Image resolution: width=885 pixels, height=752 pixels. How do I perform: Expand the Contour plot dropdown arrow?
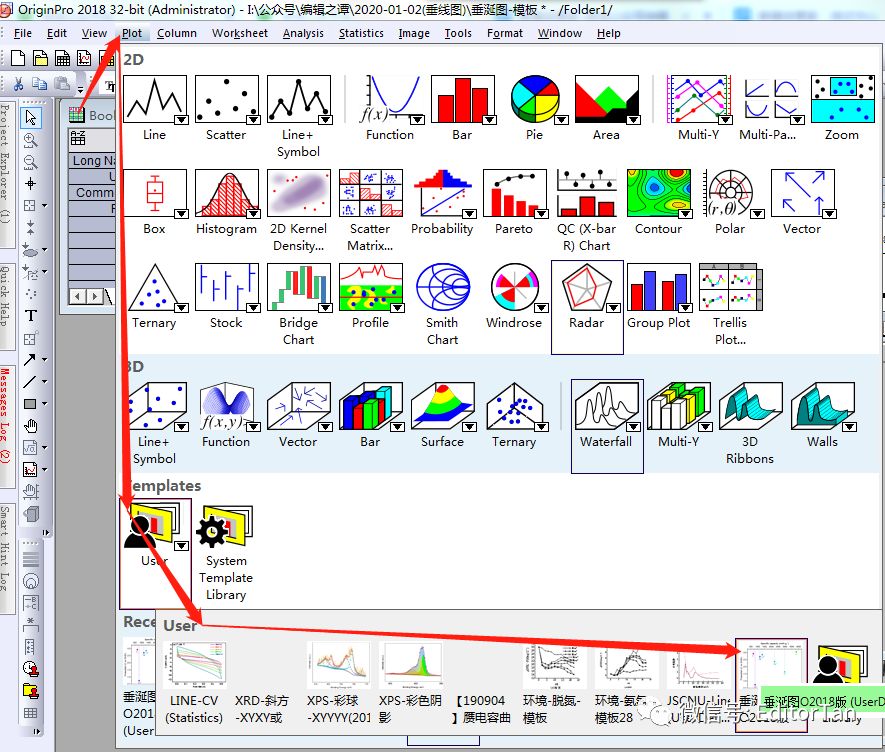(x=685, y=213)
